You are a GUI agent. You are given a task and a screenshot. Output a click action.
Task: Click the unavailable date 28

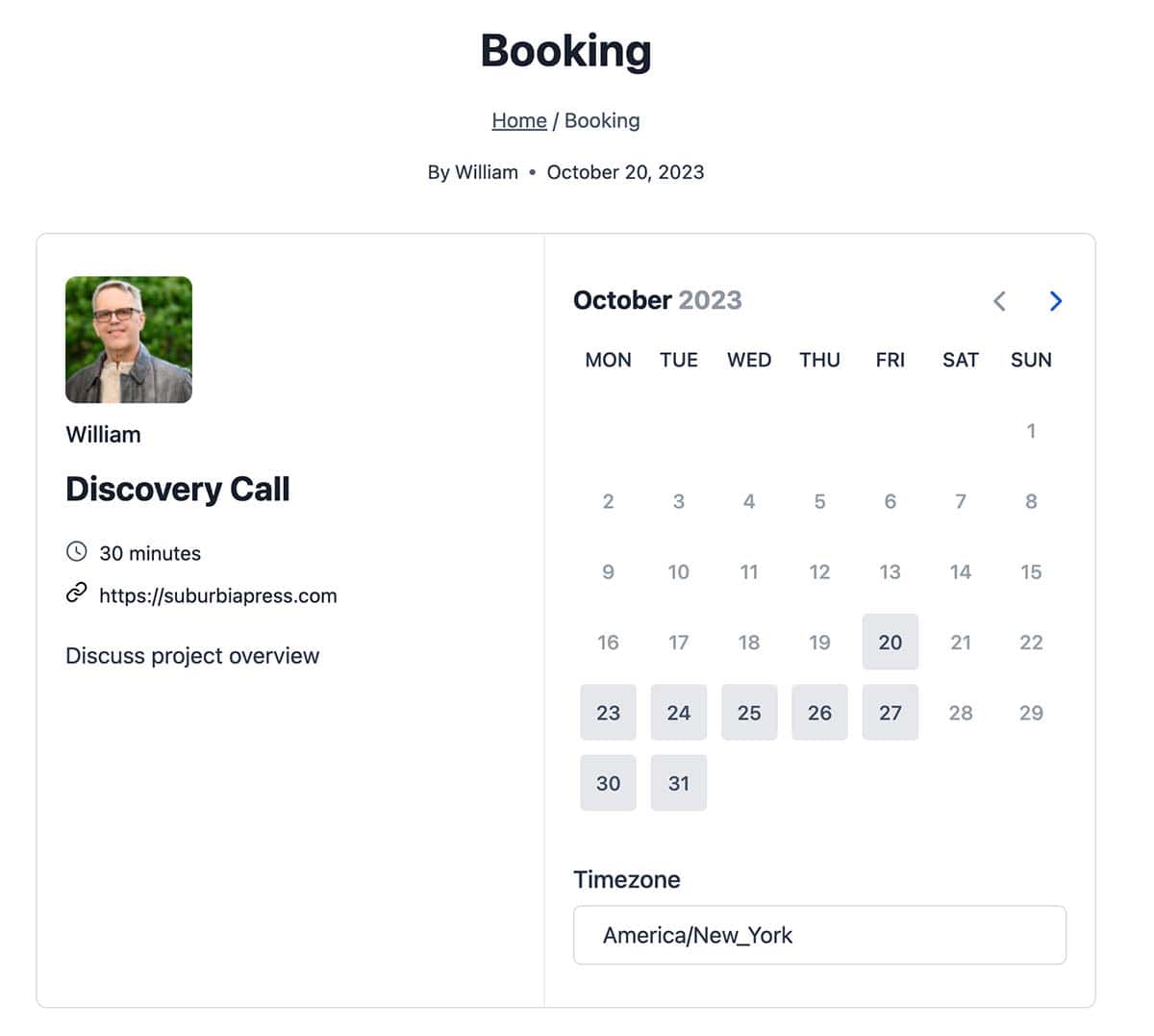[x=961, y=713]
